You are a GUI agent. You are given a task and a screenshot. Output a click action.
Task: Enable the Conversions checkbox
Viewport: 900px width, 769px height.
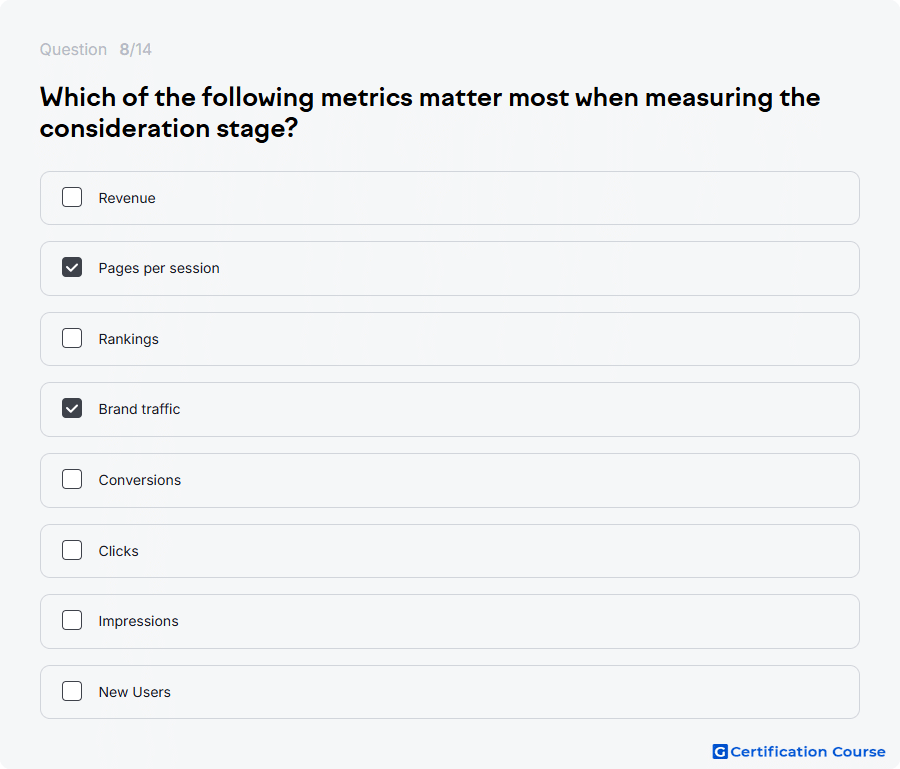click(x=72, y=479)
